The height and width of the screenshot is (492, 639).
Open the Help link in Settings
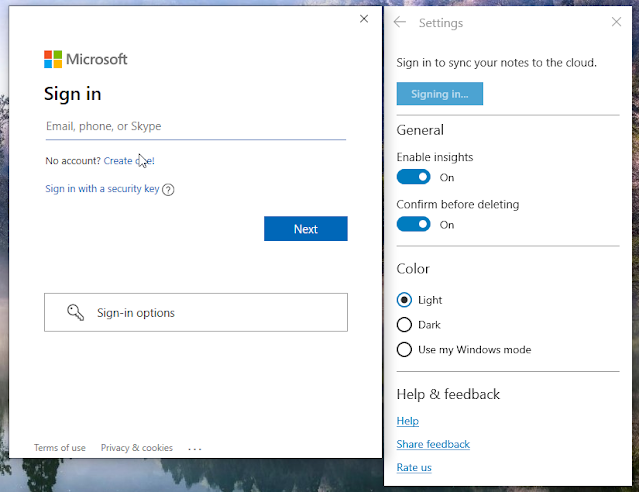[408, 421]
